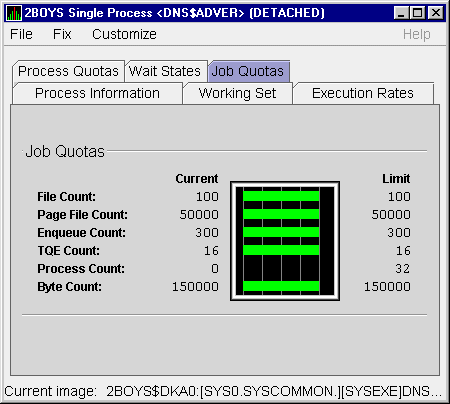450x404 pixels.
Task: Open the Fix menu
Action: click(x=62, y=34)
